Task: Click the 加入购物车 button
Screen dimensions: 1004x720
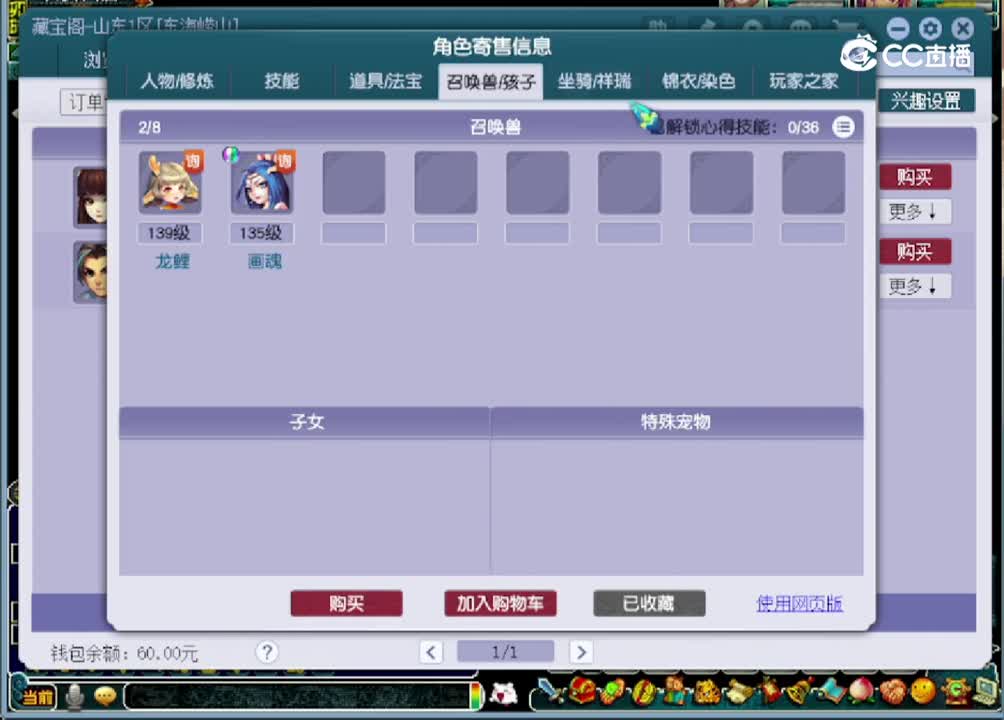Action: (x=500, y=603)
